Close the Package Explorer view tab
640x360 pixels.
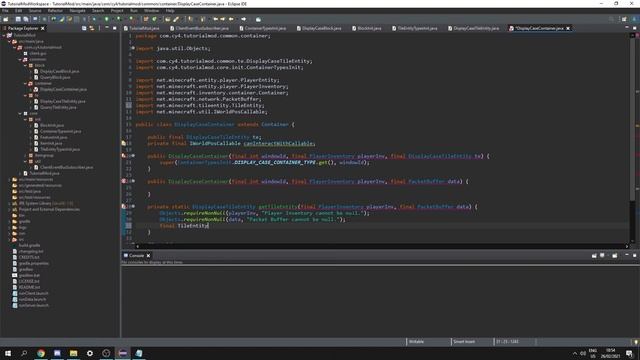pyautogui.click(x=43, y=28)
